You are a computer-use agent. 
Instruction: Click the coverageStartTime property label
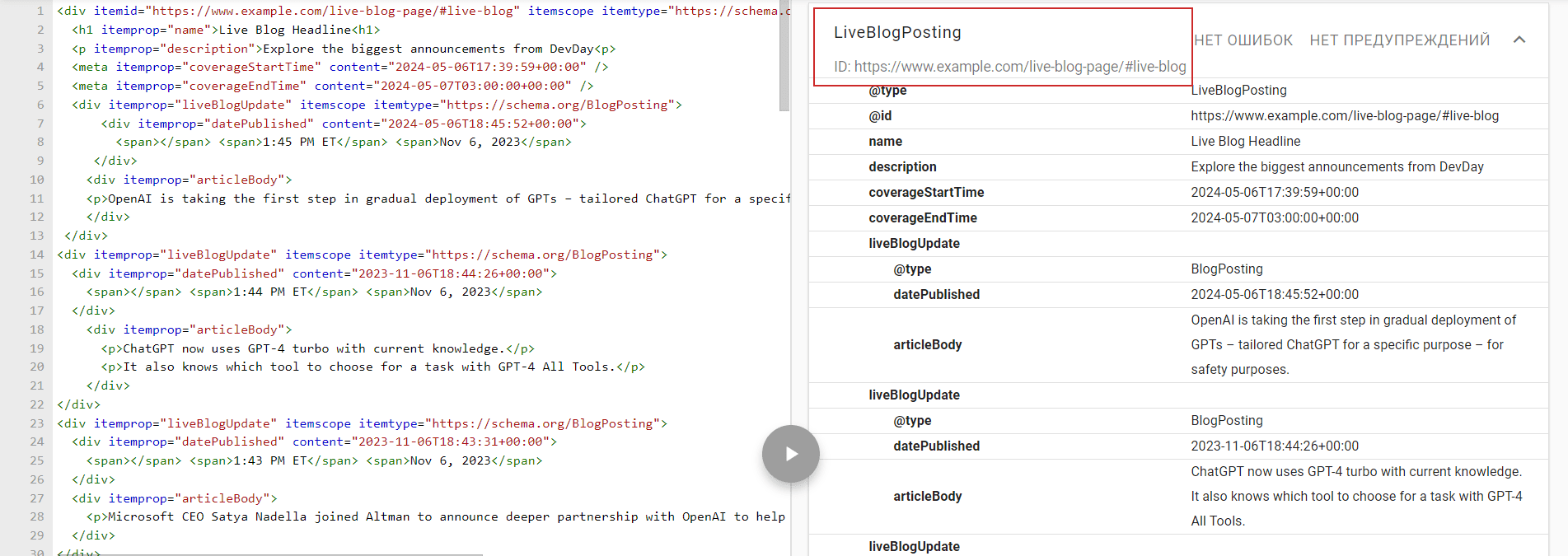tap(926, 193)
